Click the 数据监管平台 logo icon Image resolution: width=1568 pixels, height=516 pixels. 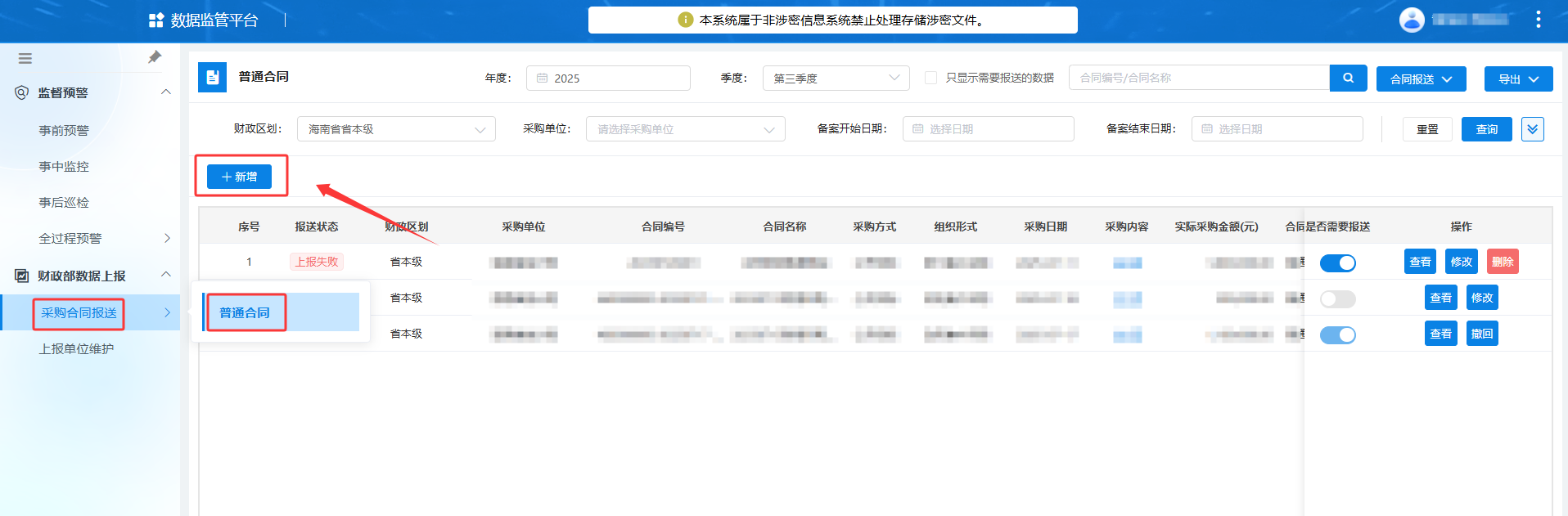click(156, 20)
